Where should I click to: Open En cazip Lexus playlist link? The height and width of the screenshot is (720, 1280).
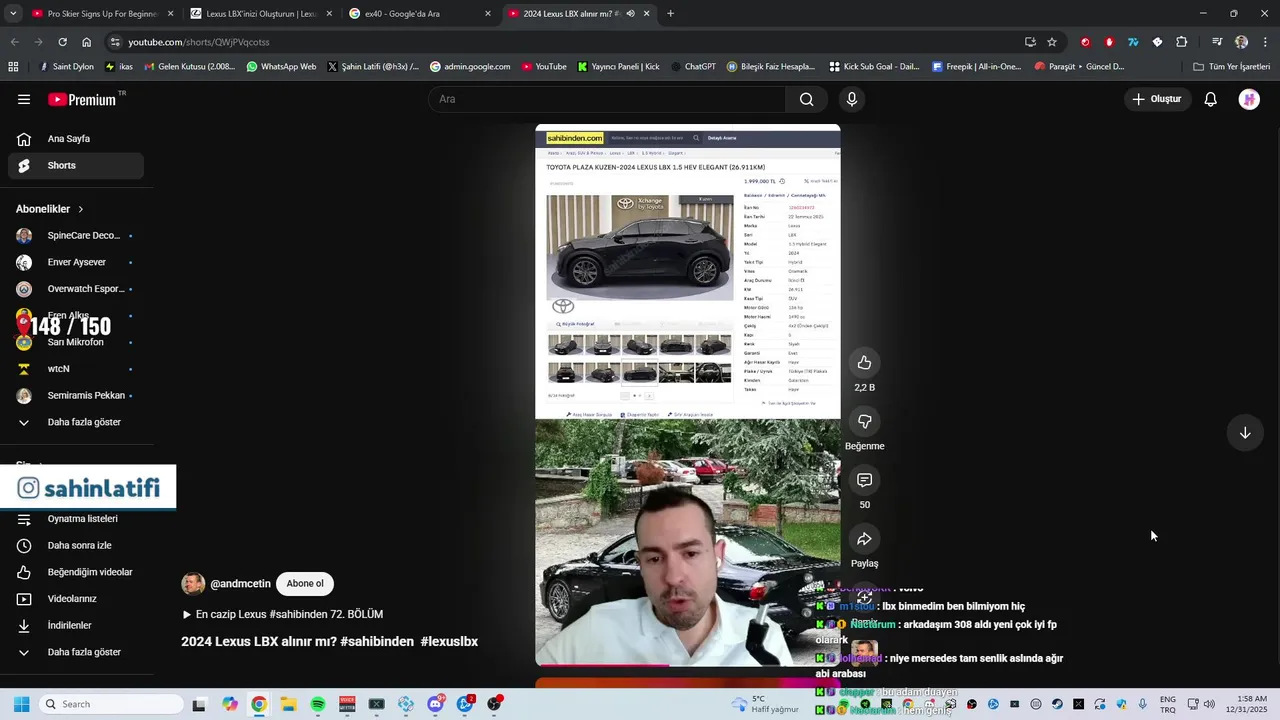pyautogui.click(x=282, y=614)
